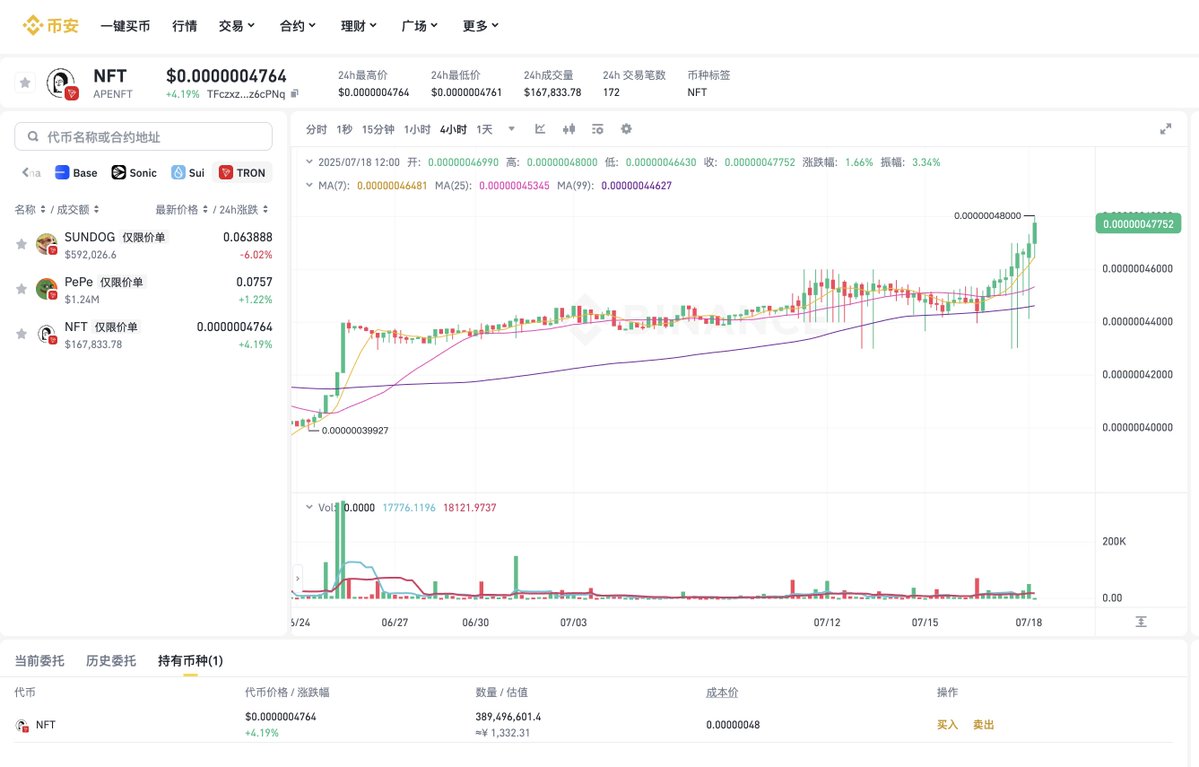Click the chart left-edge expand arrow

pyautogui.click(x=297, y=578)
